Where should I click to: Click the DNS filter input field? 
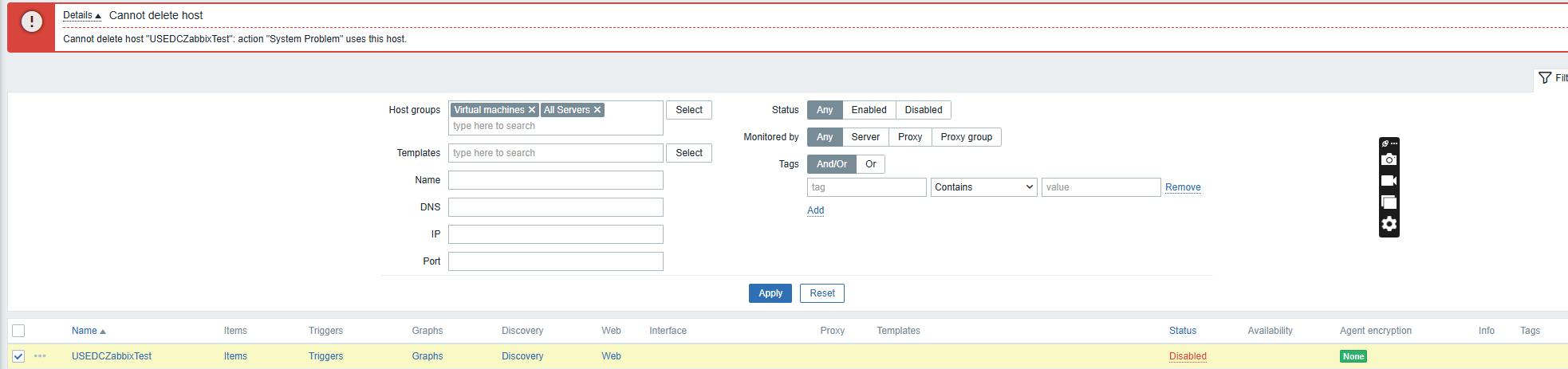click(555, 207)
